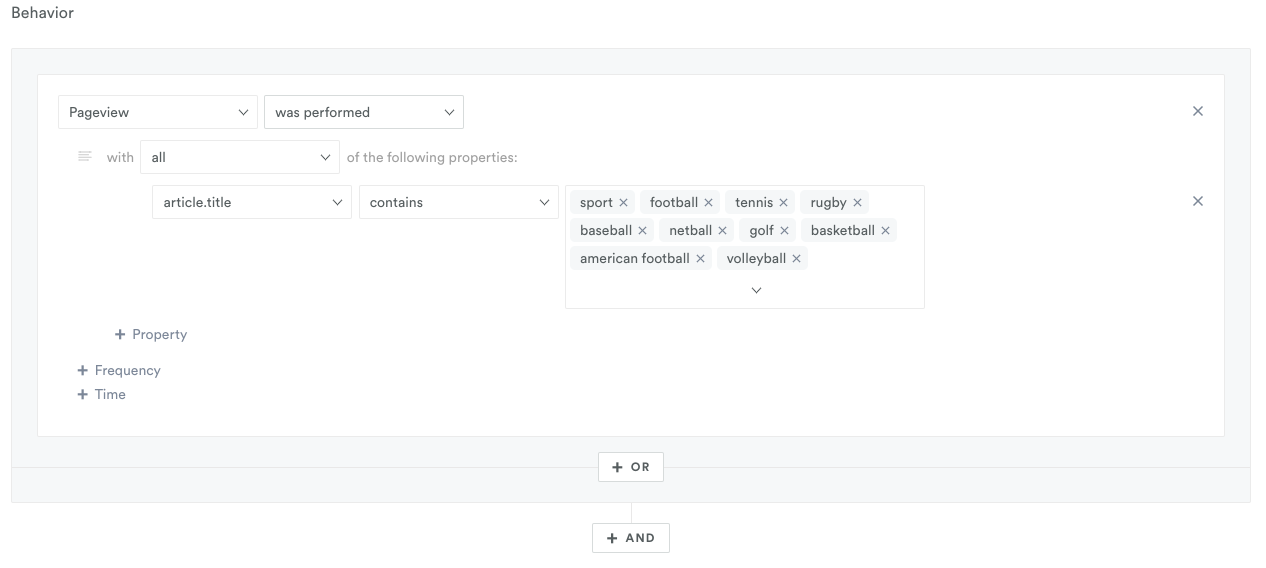Remove the rugby tag
Viewport: 1266px width, 568px height.
[857, 203]
